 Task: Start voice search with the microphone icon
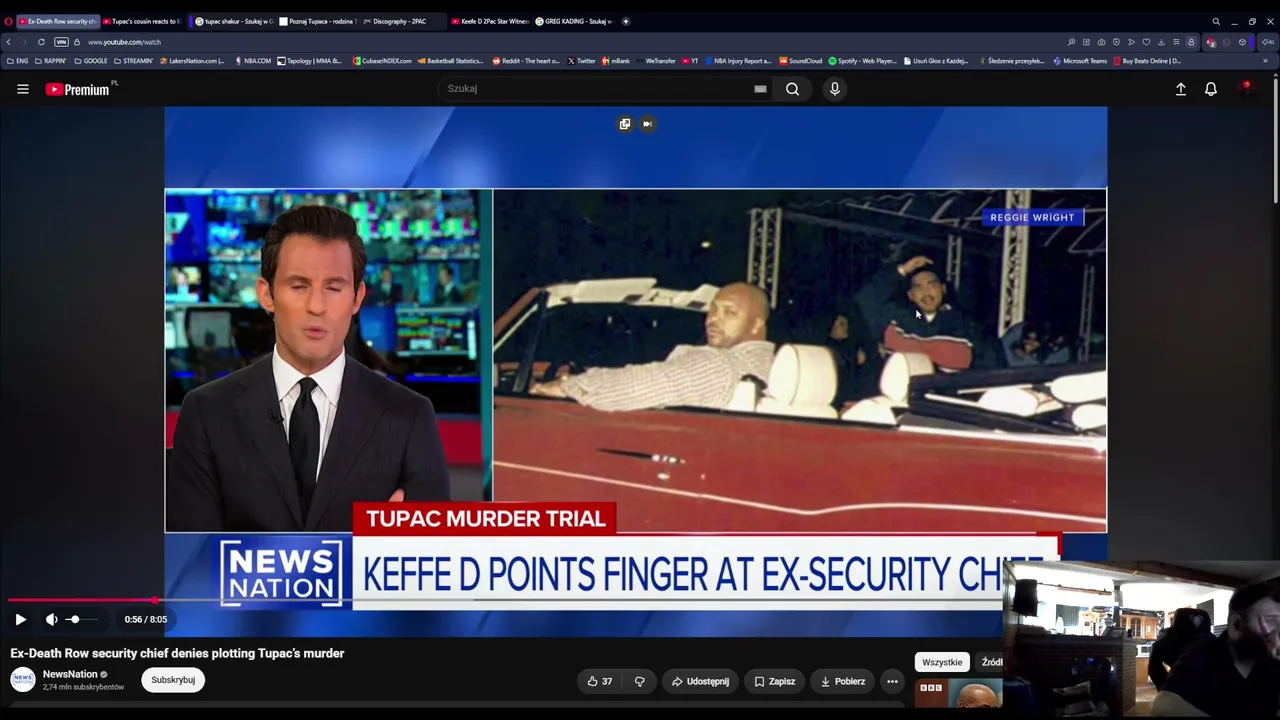(835, 89)
